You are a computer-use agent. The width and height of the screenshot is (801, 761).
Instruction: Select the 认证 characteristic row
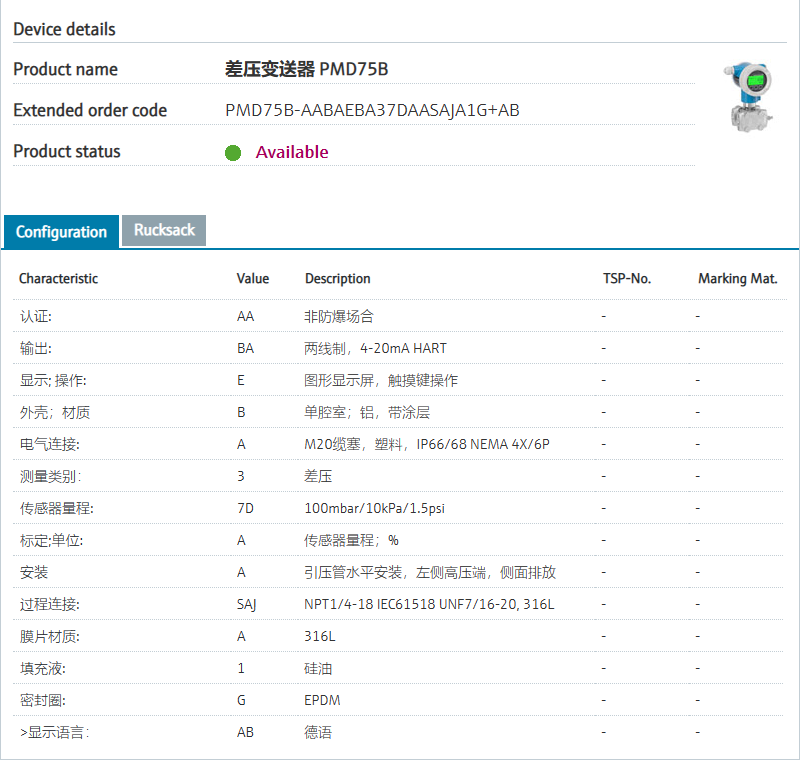(36, 316)
